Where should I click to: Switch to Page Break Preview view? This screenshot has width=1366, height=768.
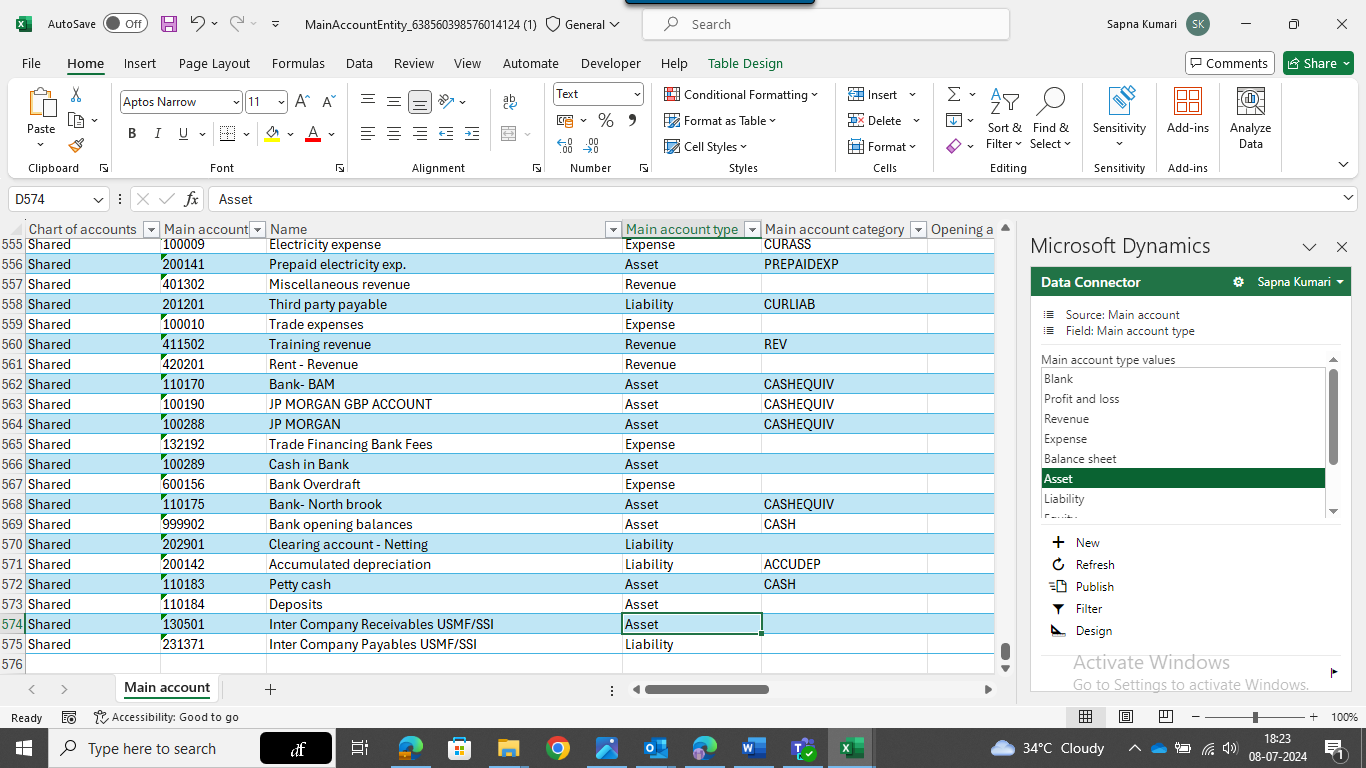(x=1165, y=717)
